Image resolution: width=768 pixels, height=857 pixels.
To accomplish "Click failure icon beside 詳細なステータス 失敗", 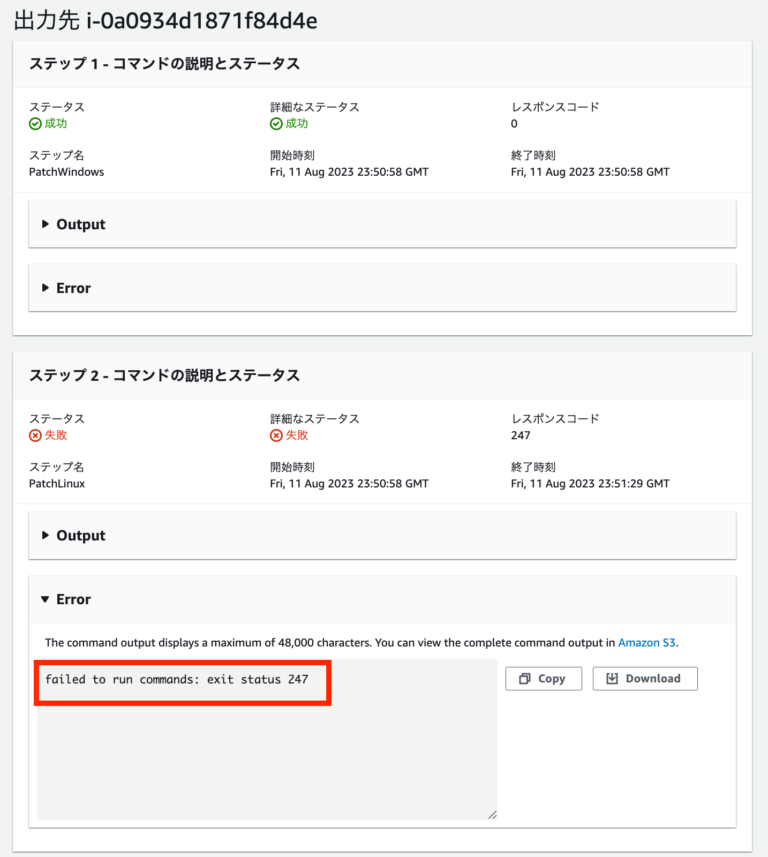I will point(277,435).
